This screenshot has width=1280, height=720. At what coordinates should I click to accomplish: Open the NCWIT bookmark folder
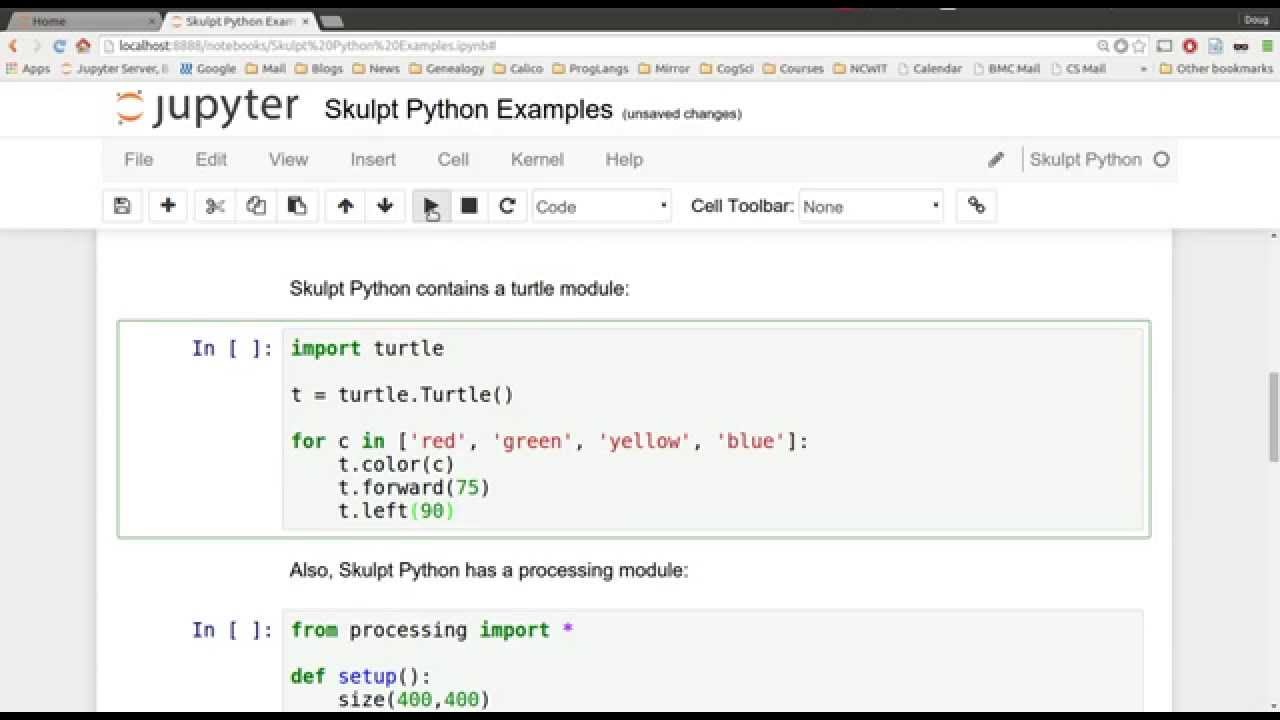pyautogui.click(x=861, y=69)
